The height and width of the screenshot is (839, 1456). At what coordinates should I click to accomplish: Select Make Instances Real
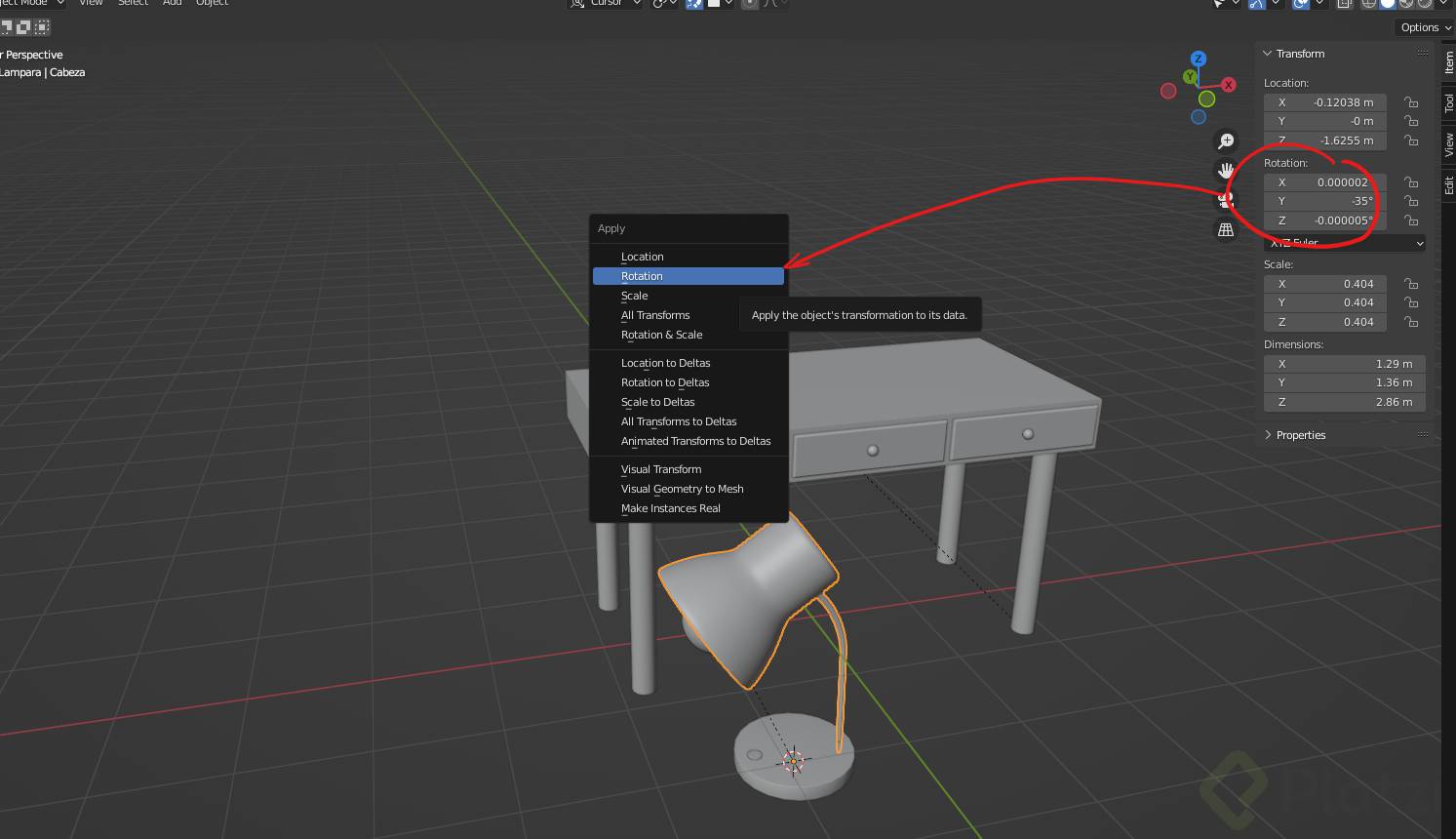(x=689, y=508)
